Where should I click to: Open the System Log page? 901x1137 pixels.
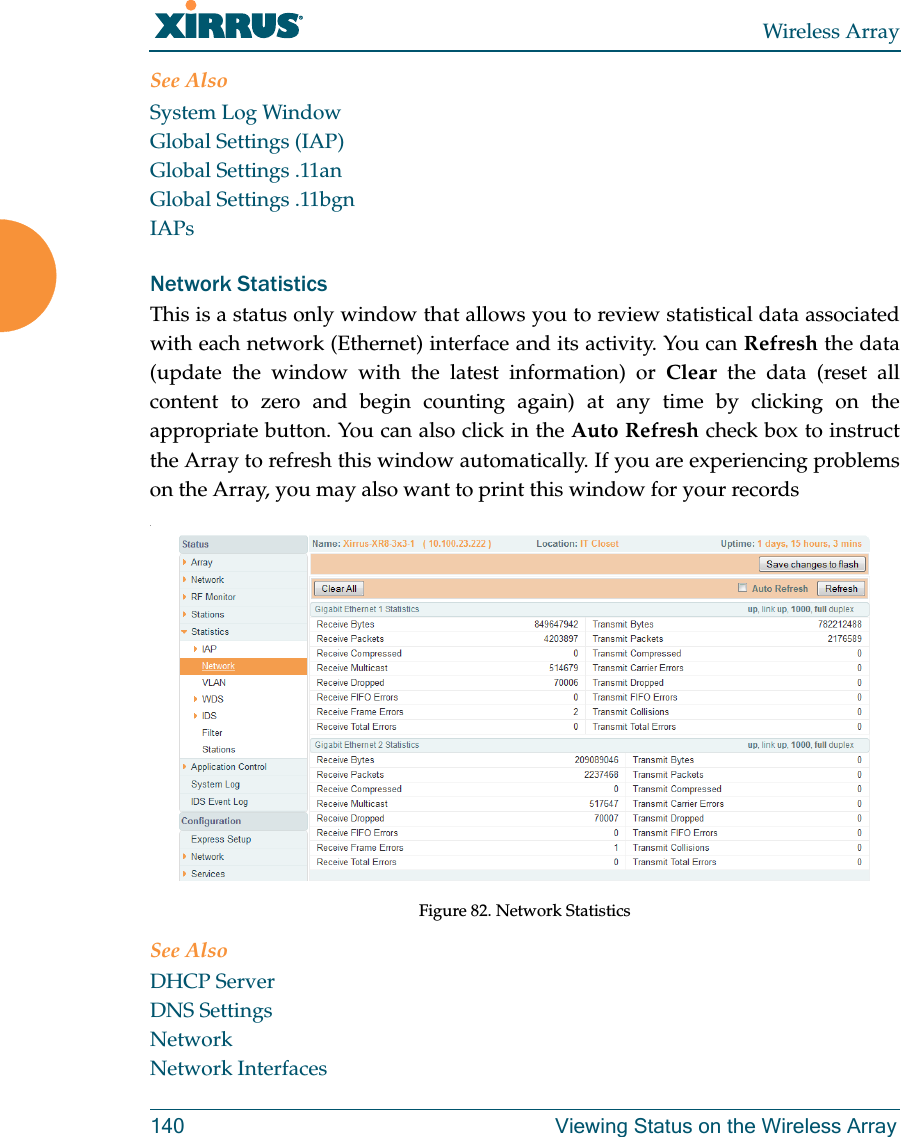(217, 784)
